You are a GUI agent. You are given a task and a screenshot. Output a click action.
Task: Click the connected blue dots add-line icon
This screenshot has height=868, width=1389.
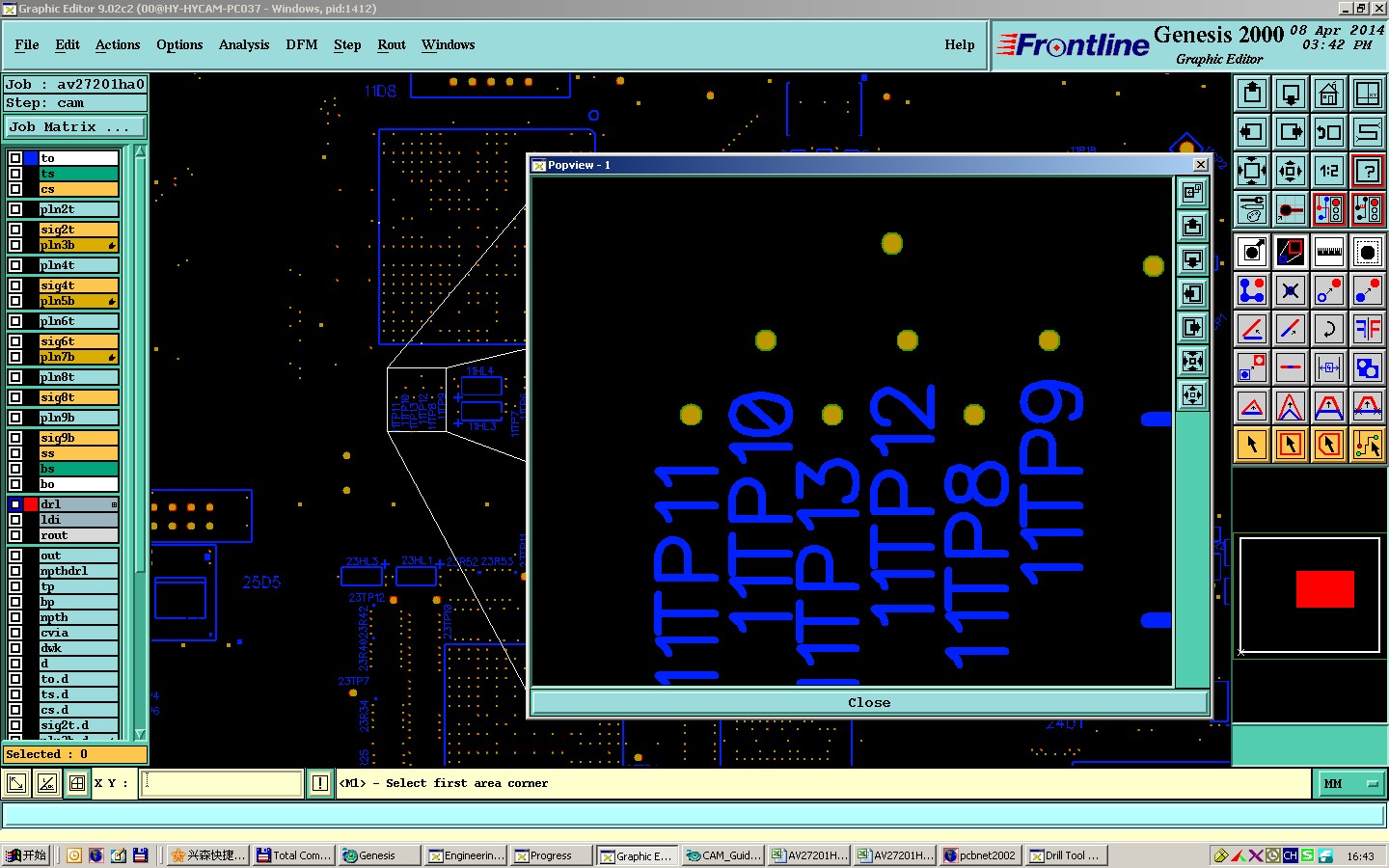pyautogui.click(x=1252, y=290)
